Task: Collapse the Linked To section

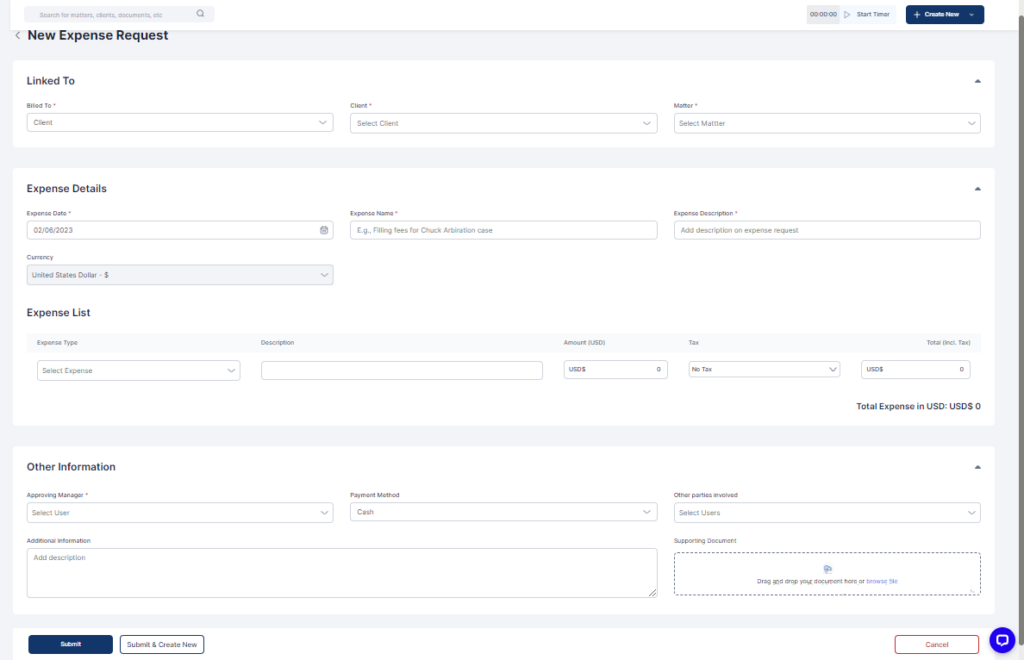Action: coord(977,81)
